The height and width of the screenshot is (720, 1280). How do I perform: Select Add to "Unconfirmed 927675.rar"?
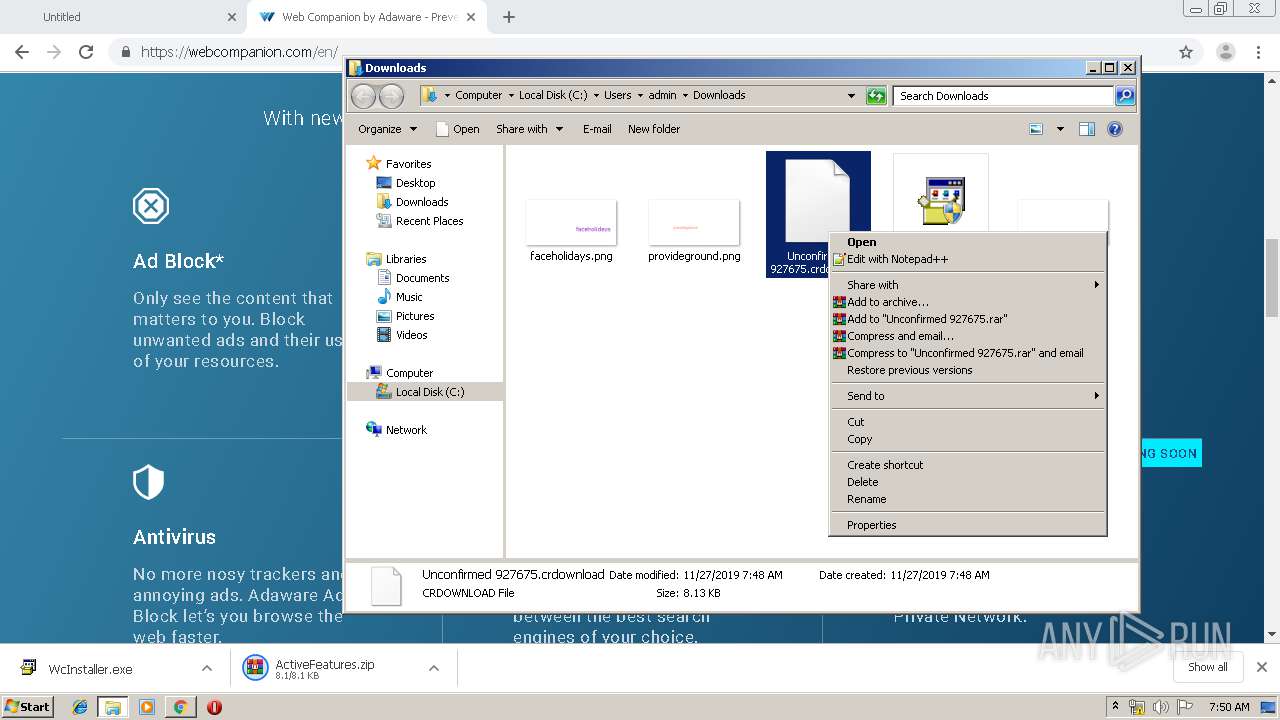[x=968, y=319]
